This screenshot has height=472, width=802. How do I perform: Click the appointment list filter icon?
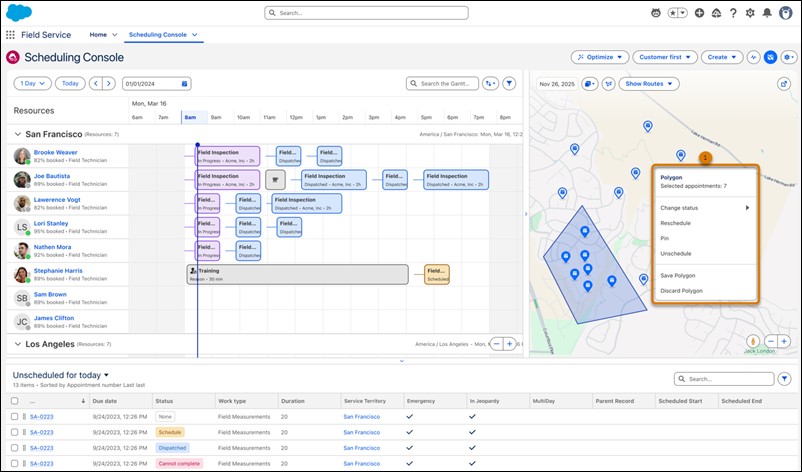(x=784, y=379)
